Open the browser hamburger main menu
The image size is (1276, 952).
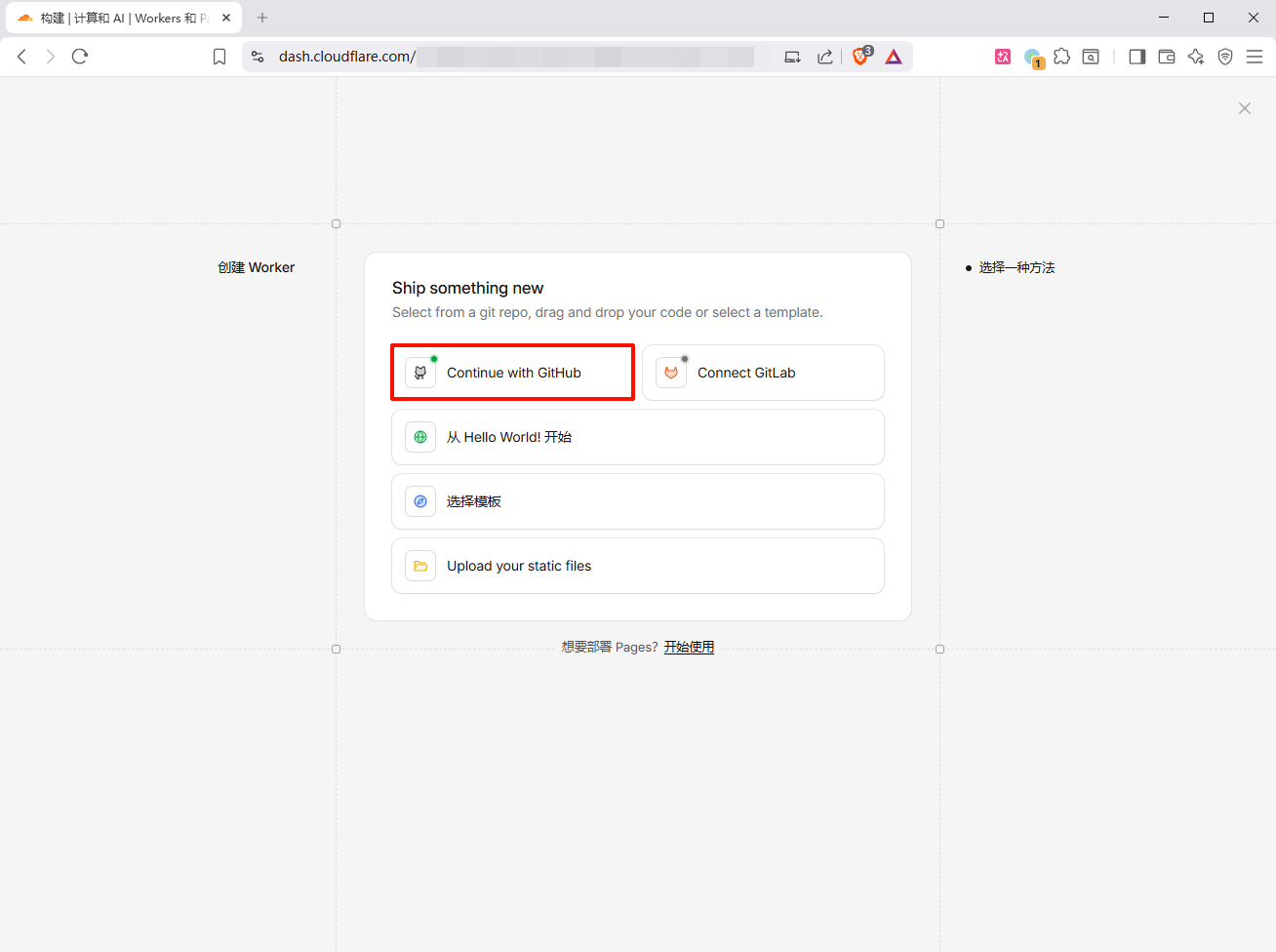pos(1255,57)
